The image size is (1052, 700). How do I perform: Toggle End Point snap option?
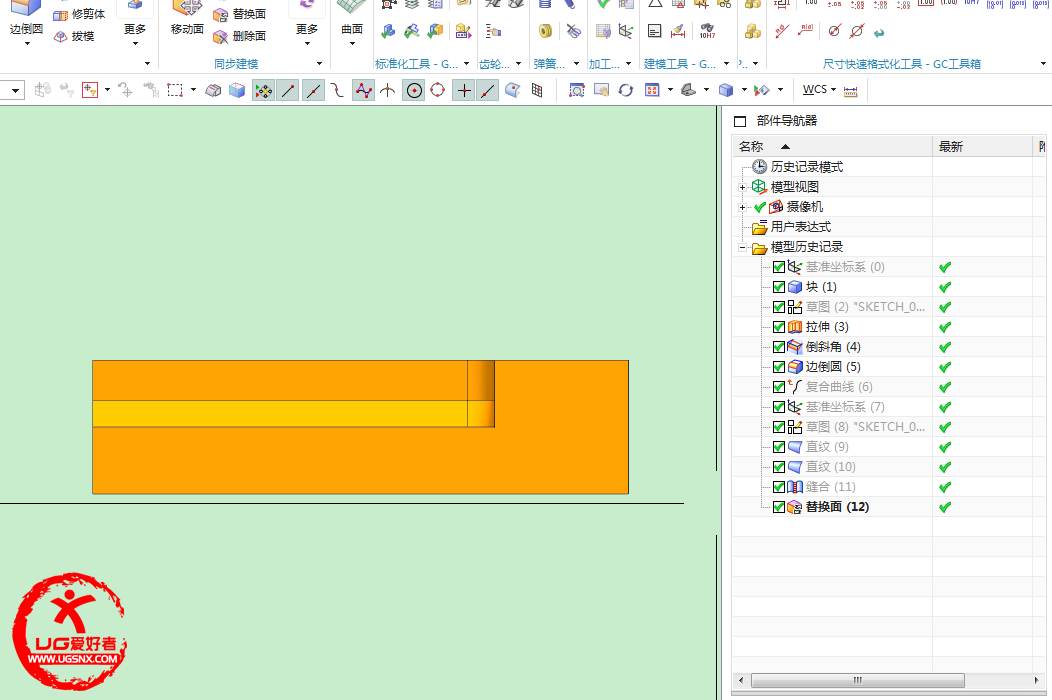[x=288, y=90]
